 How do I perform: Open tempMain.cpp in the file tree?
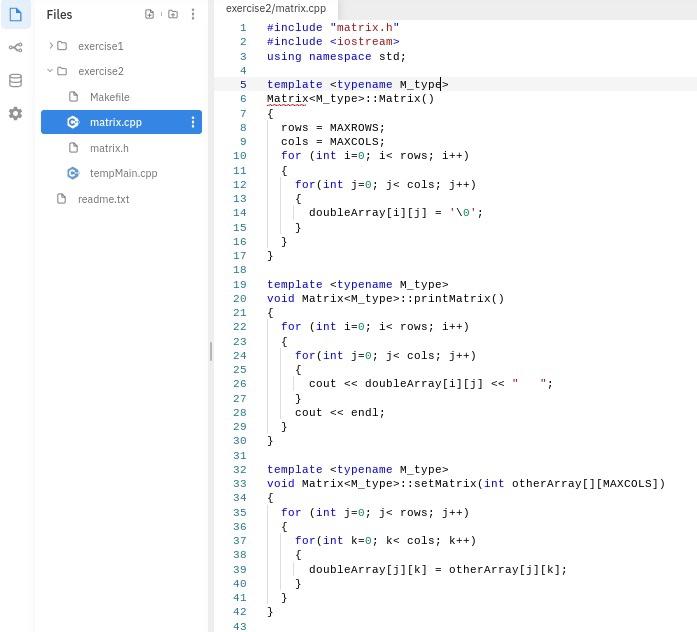[x=124, y=173]
